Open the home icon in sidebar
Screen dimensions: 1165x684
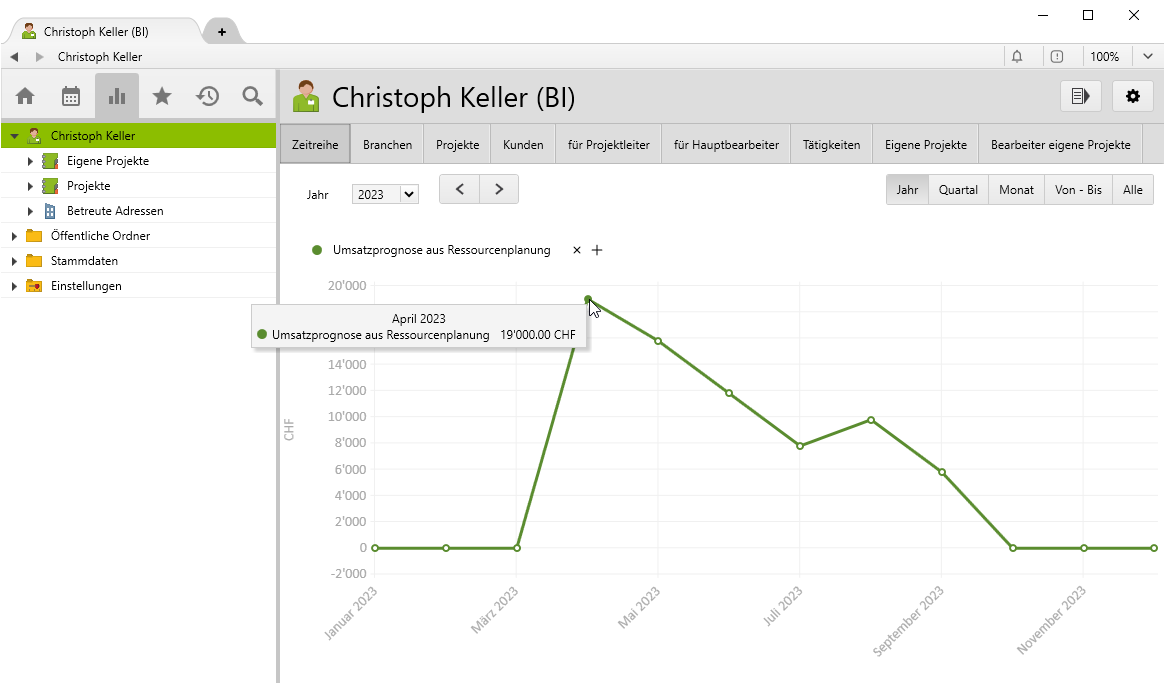click(25, 96)
